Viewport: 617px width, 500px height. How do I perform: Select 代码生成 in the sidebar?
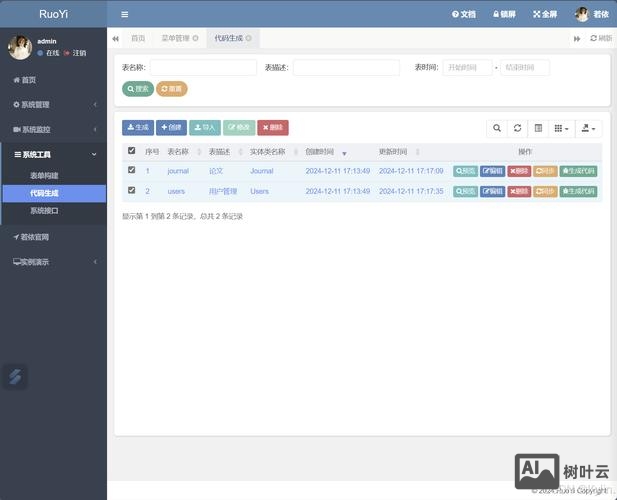tap(54, 193)
